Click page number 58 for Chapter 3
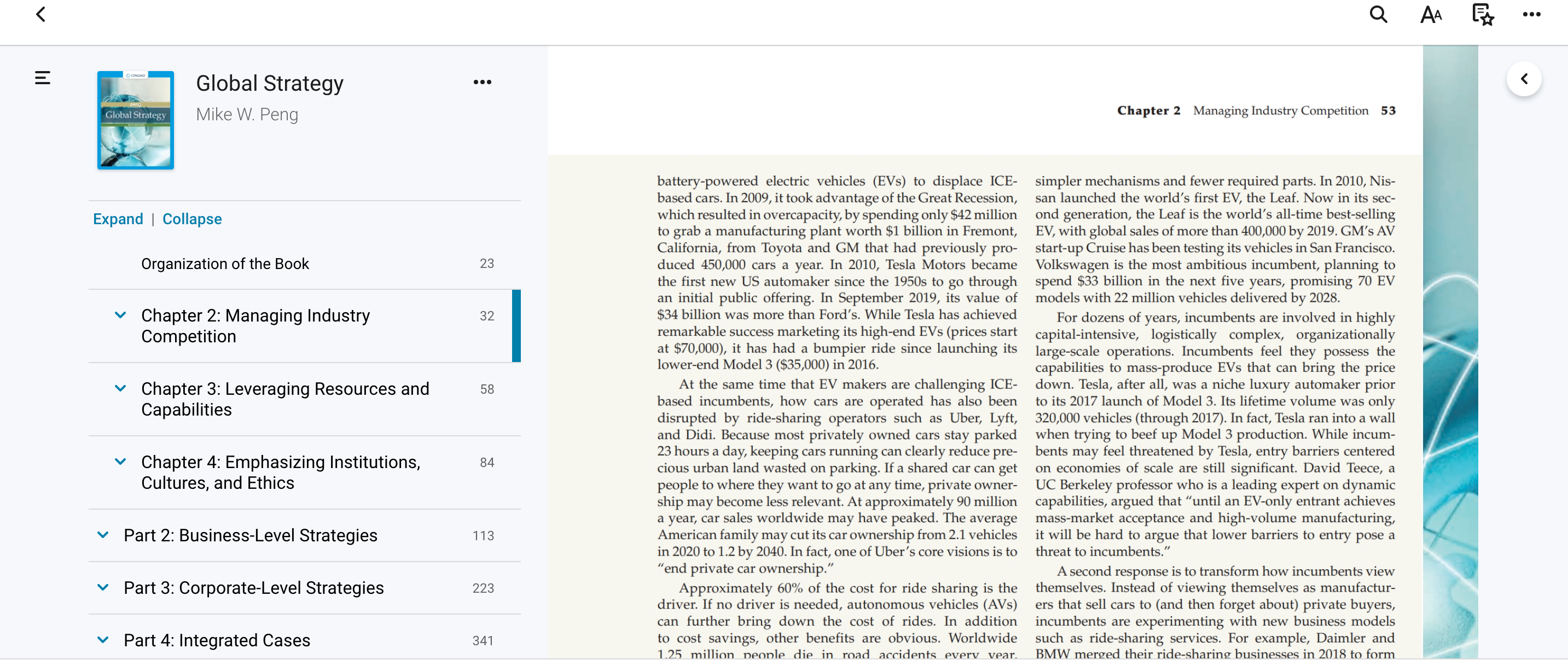The image size is (1568, 666). (x=487, y=389)
